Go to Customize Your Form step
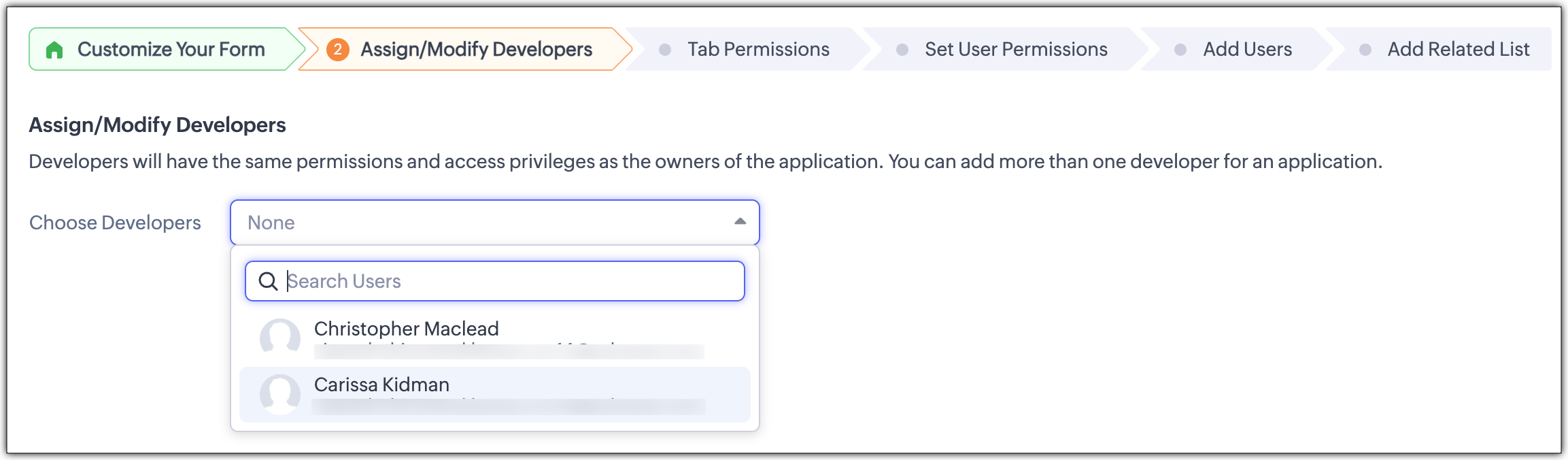 [x=171, y=50]
